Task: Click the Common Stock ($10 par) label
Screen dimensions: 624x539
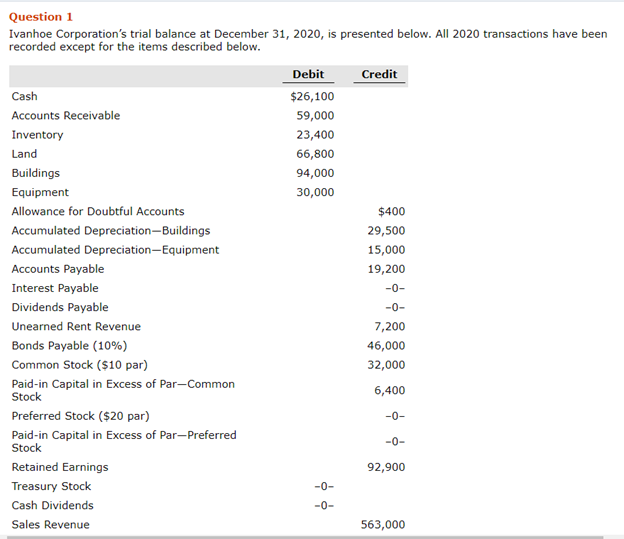Action: pos(80,365)
